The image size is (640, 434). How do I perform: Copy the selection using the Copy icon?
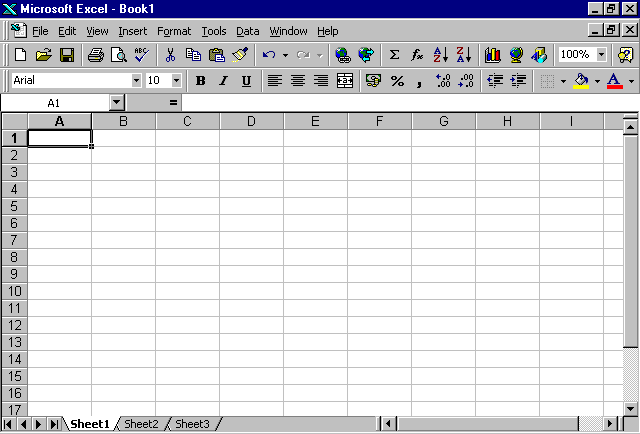[193, 54]
